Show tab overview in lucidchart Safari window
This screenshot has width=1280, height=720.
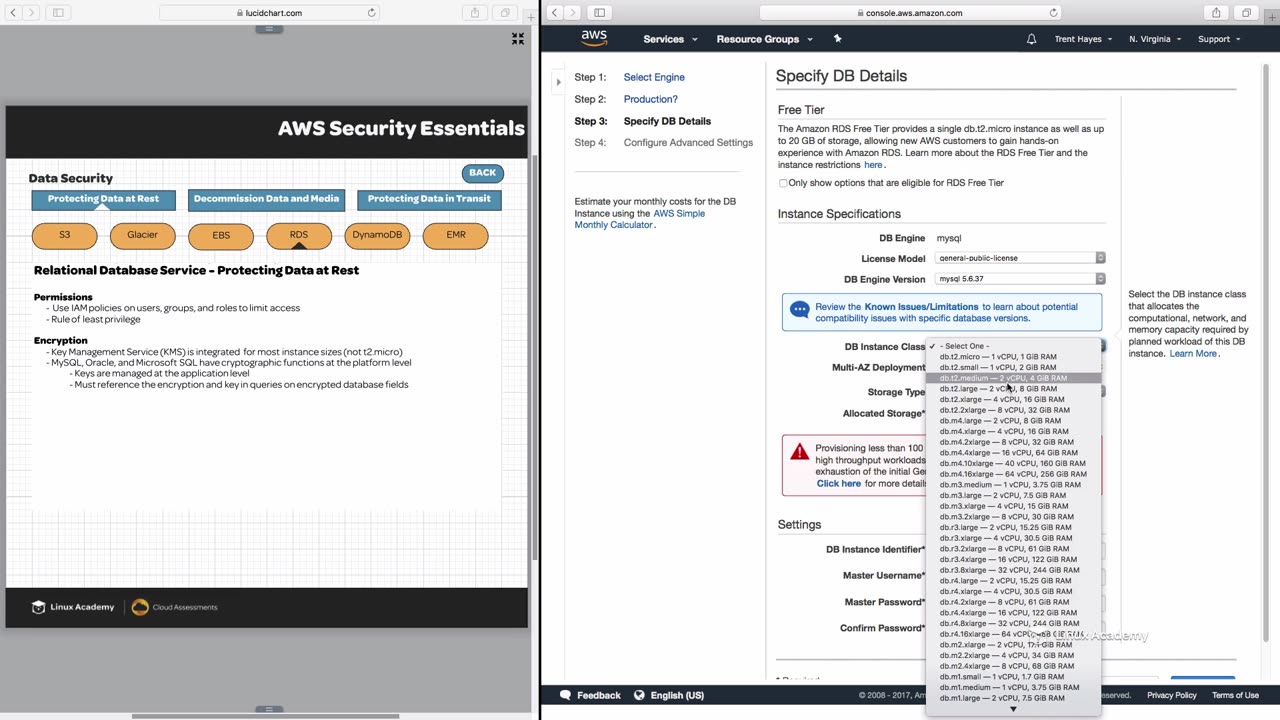(x=505, y=13)
